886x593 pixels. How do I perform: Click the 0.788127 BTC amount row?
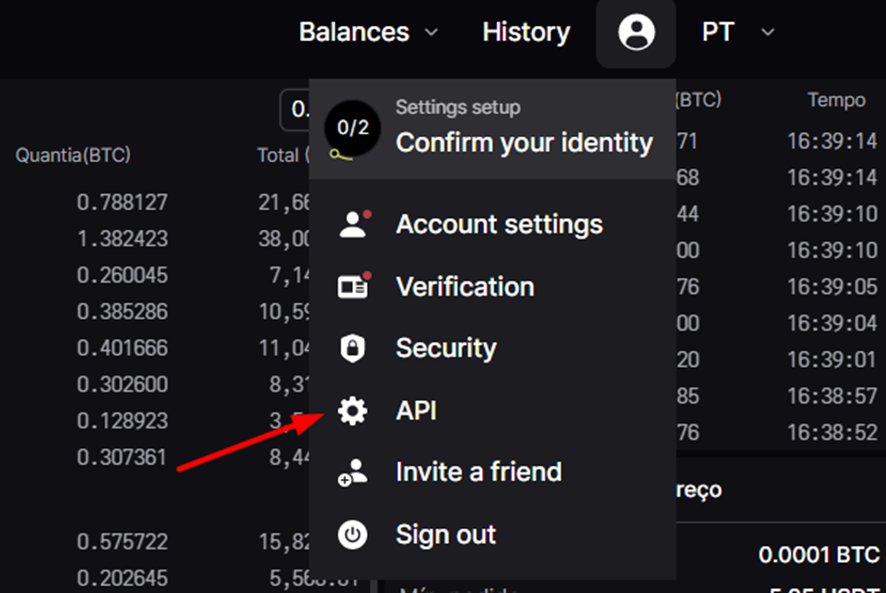pyautogui.click(x=122, y=203)
